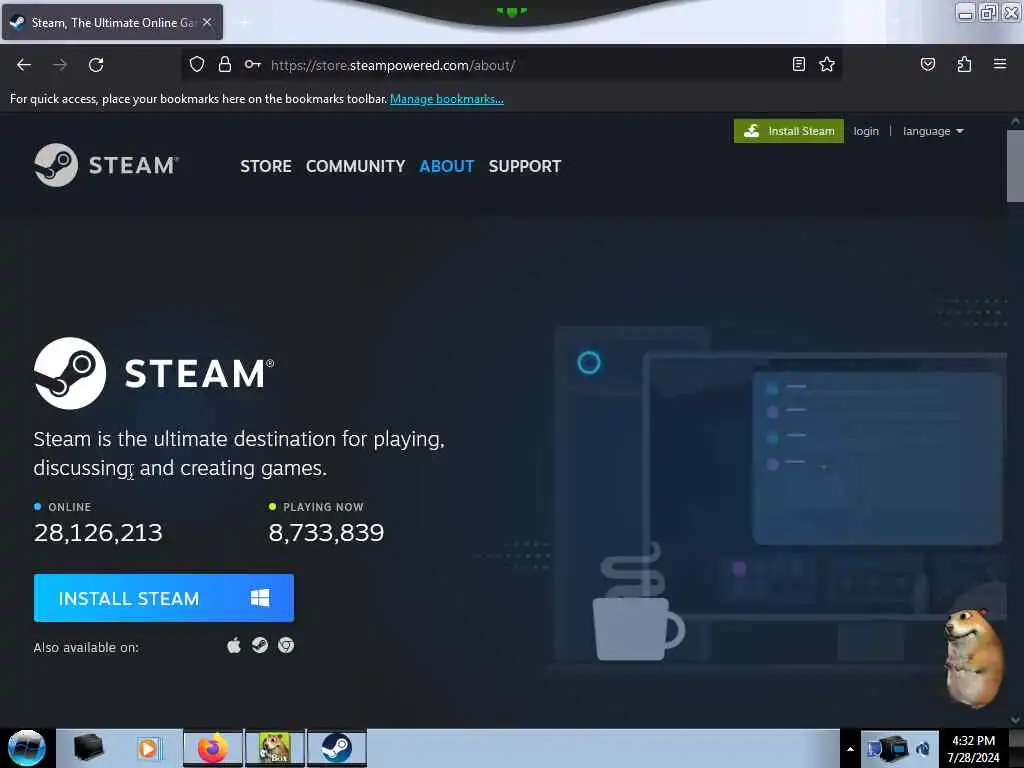Open the COMMUNITY menu
Image resolution: width=1024 pixels, height=768 pixels.
355,167
